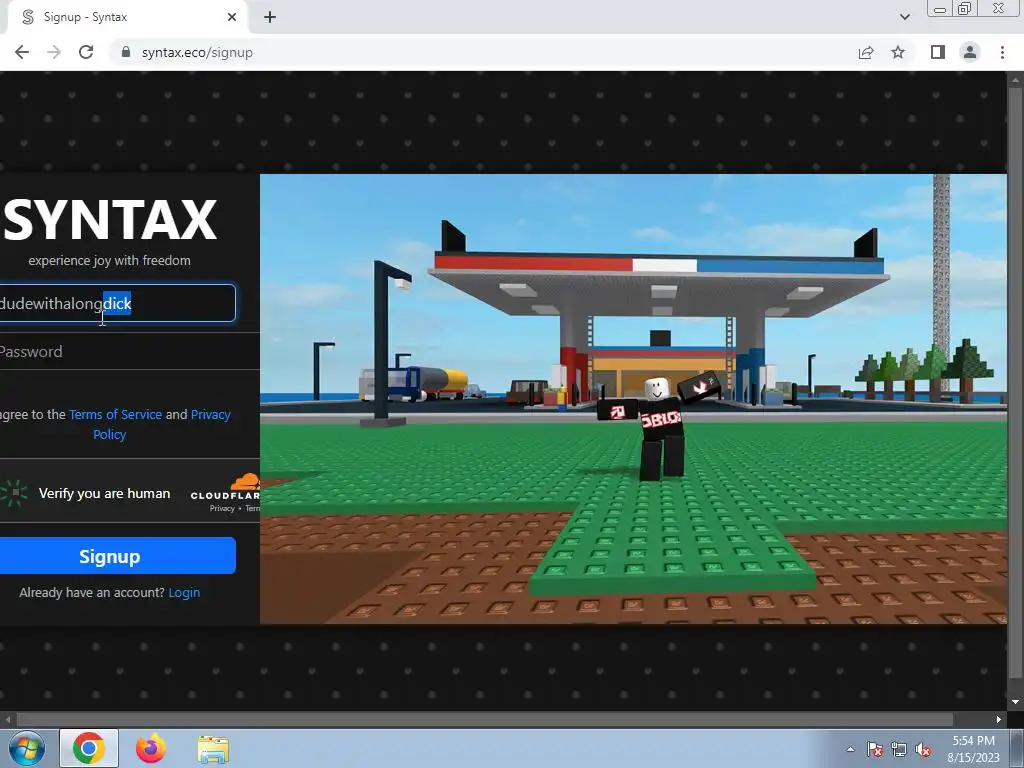Viewport: 1024px width, 768px height.
Task: Share this page with the share icon
Action: pos(866,52)
